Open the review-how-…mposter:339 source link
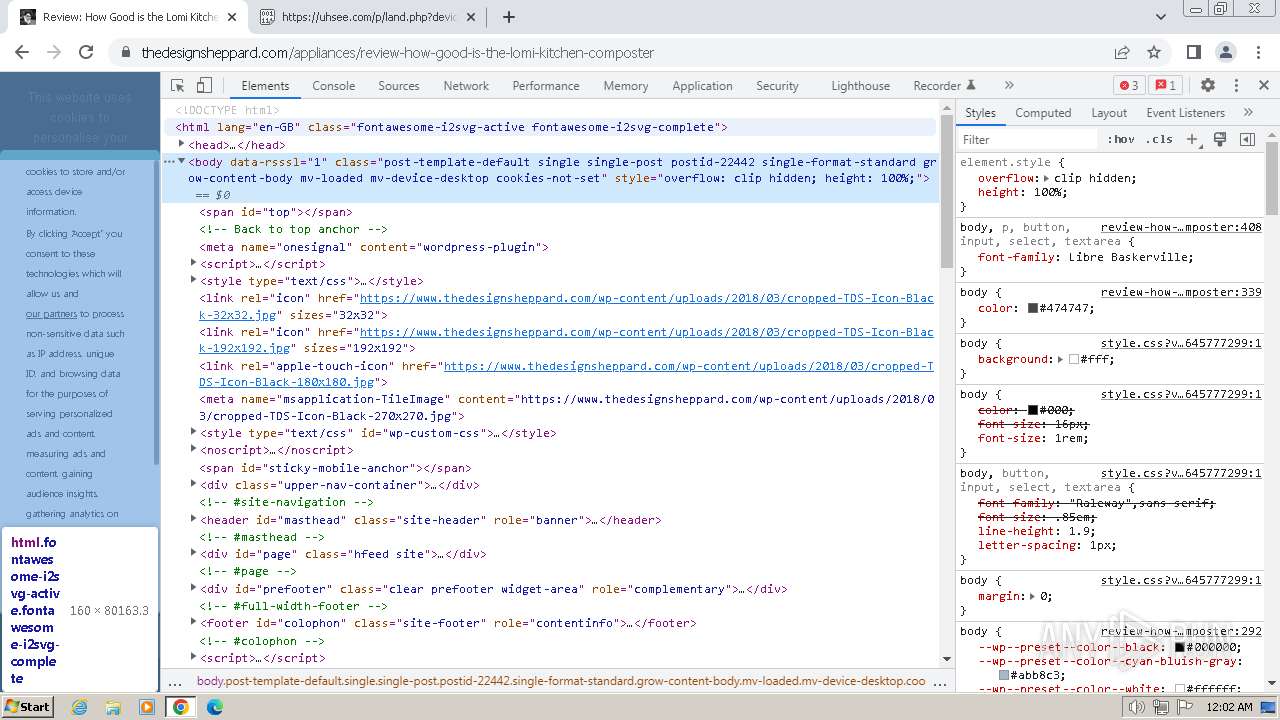1280x720 pixels. tap(1181, 292)
